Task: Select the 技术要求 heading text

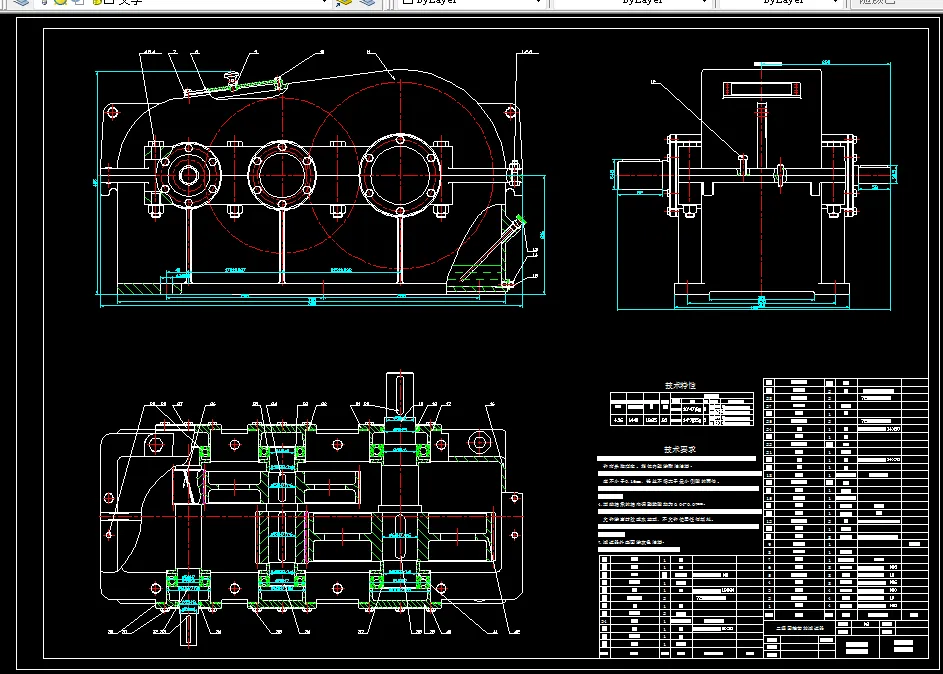Action: [680, 449]
